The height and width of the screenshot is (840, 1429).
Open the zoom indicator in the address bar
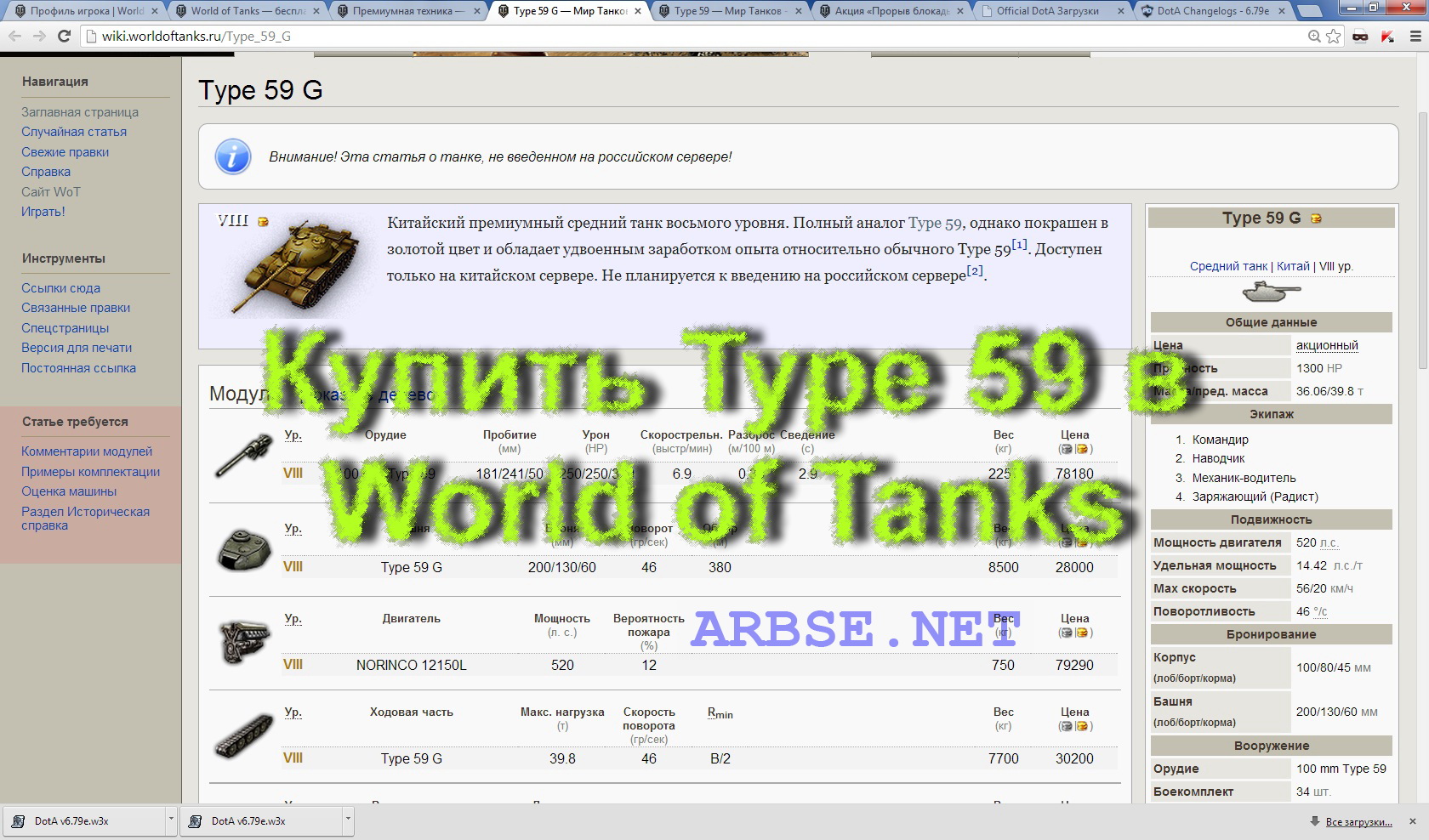click(x=1314, y=36)
